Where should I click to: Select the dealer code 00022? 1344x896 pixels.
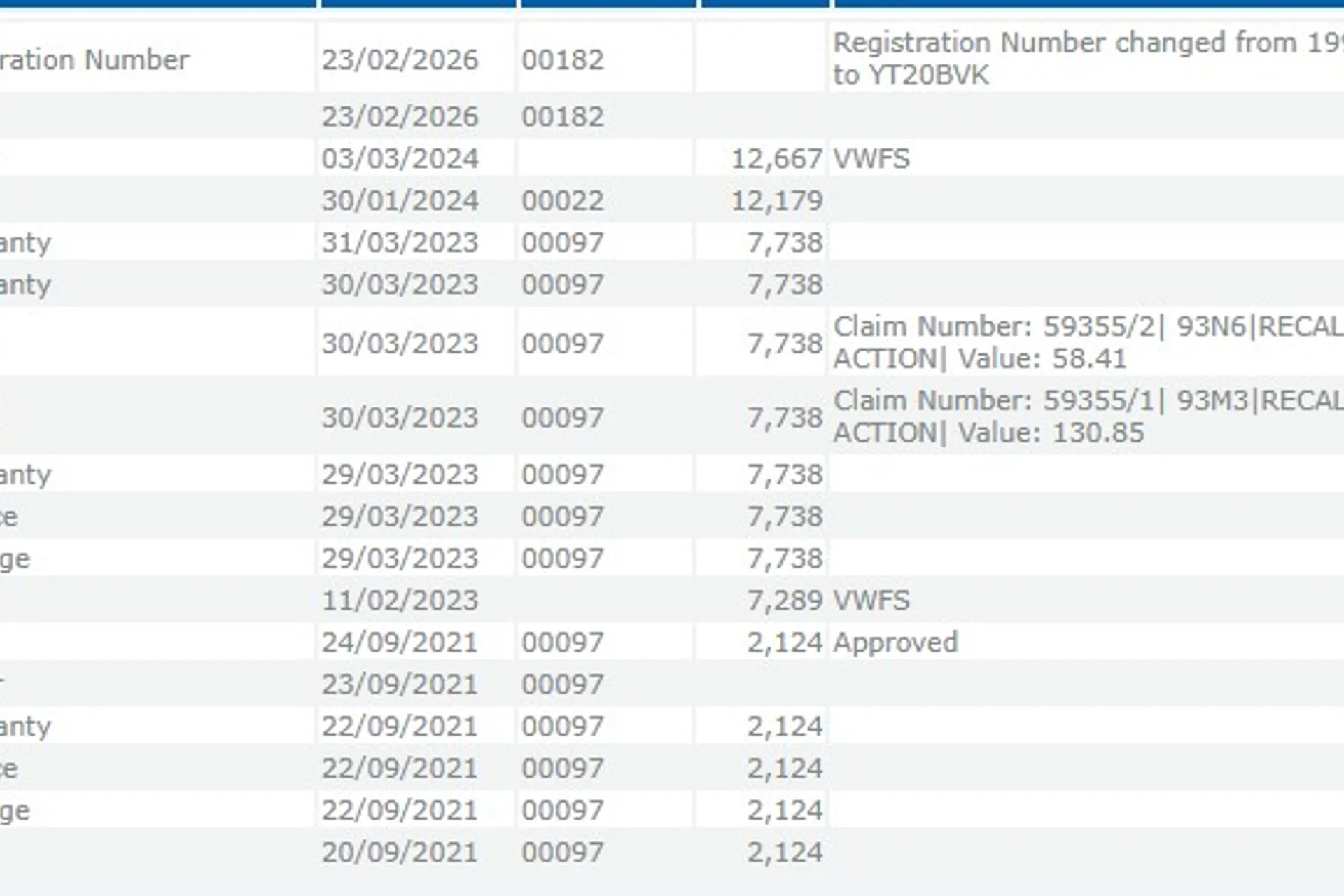click(x=562, y=201)
